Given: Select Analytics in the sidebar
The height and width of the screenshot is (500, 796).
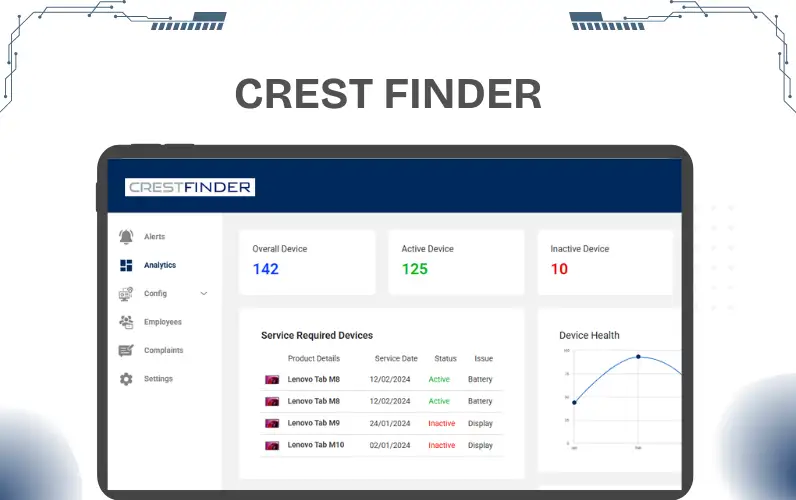Looking at the screenshot, I should pos(160,265).
